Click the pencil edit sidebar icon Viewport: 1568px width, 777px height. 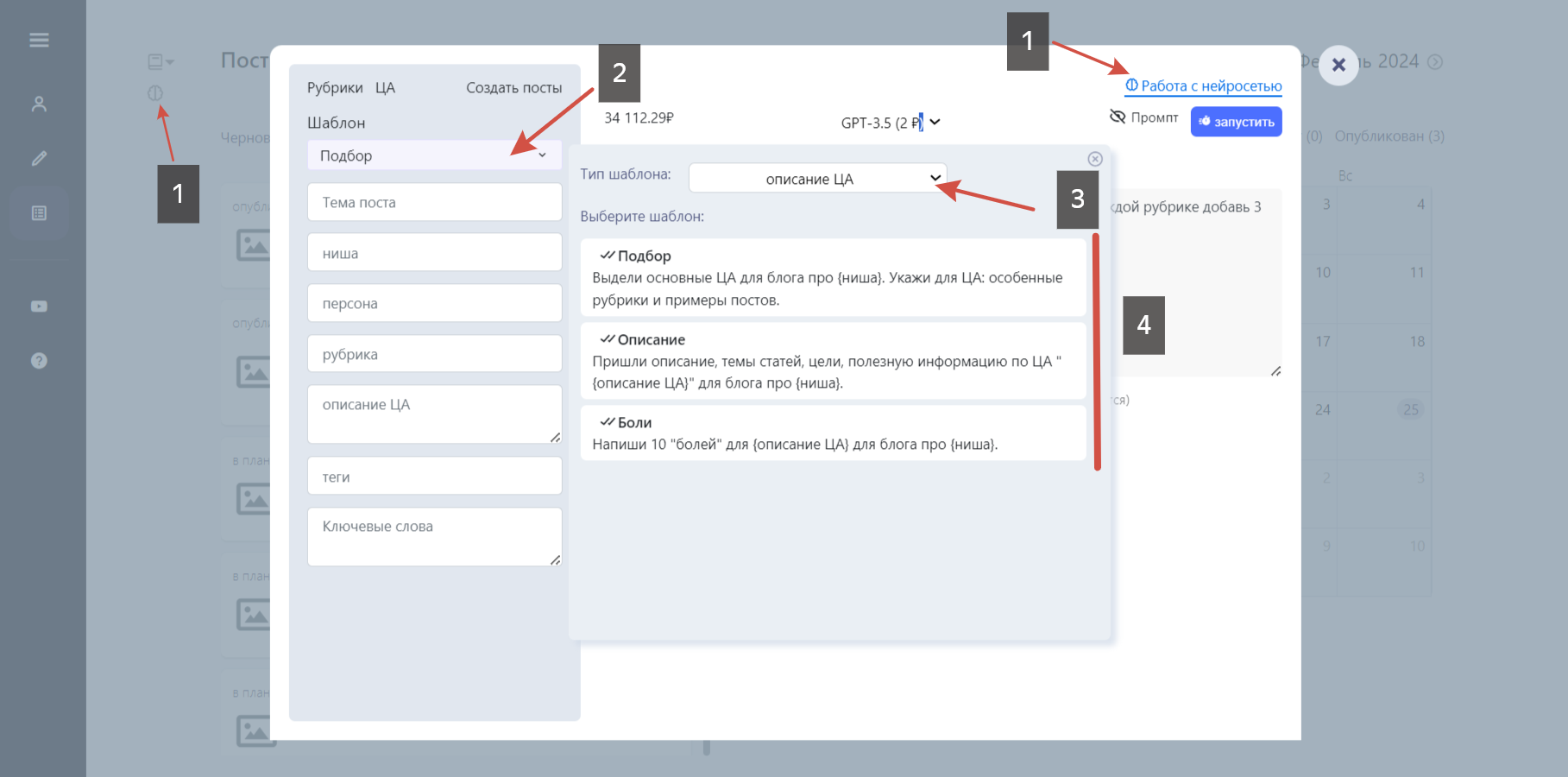tap(39, 158)
